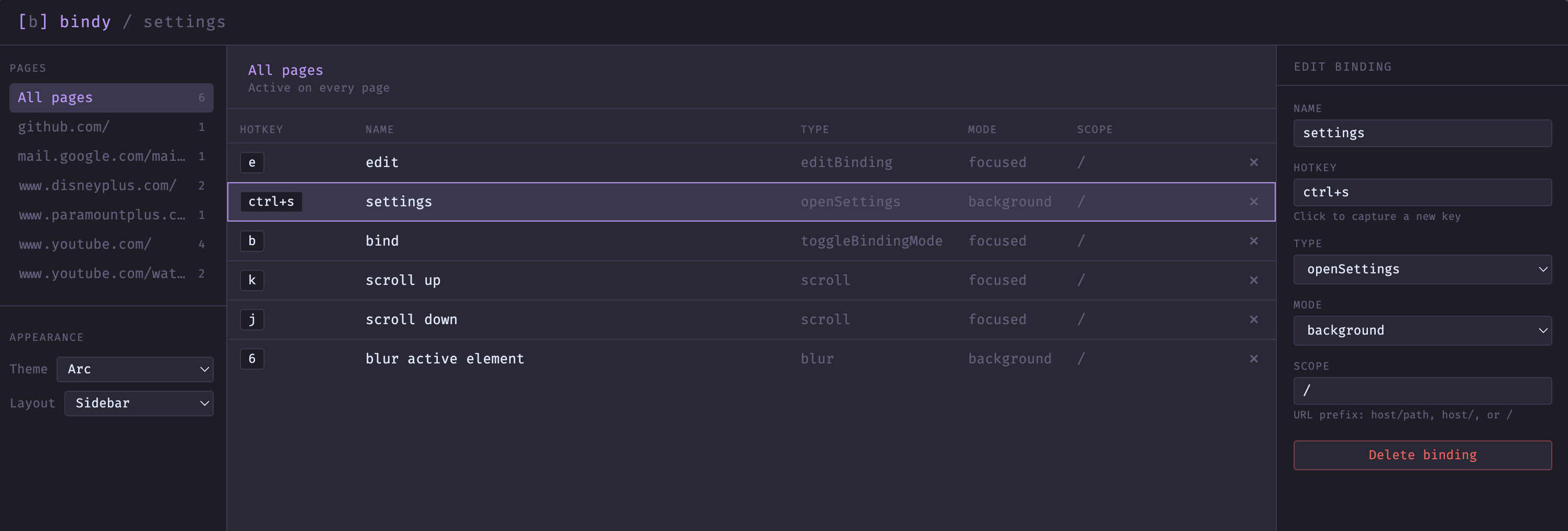Select github.com/ in the pages list
This screenshot has height=531, width=1568.
coord(112,127)
